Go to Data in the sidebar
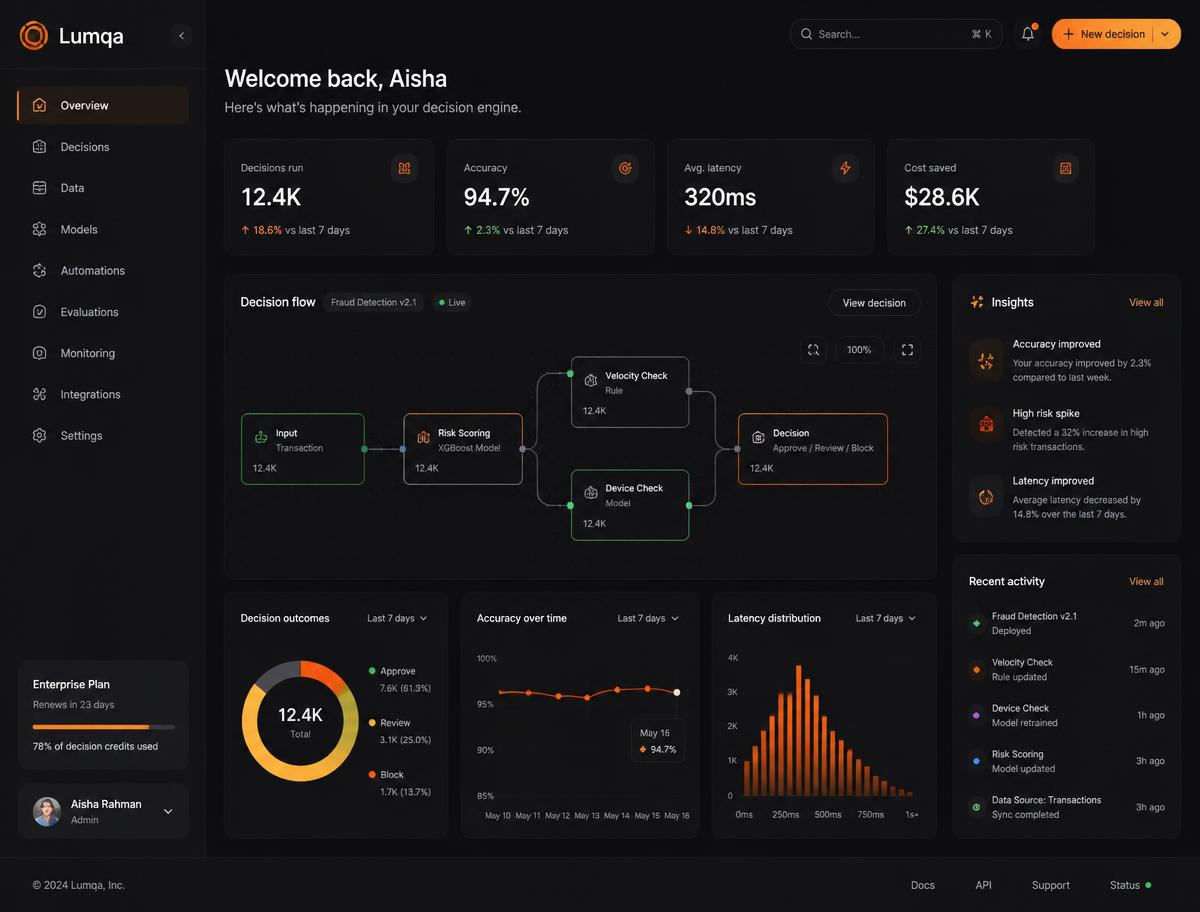The height and width of the screenshot is (912, 1200). (x=103, y=188)
